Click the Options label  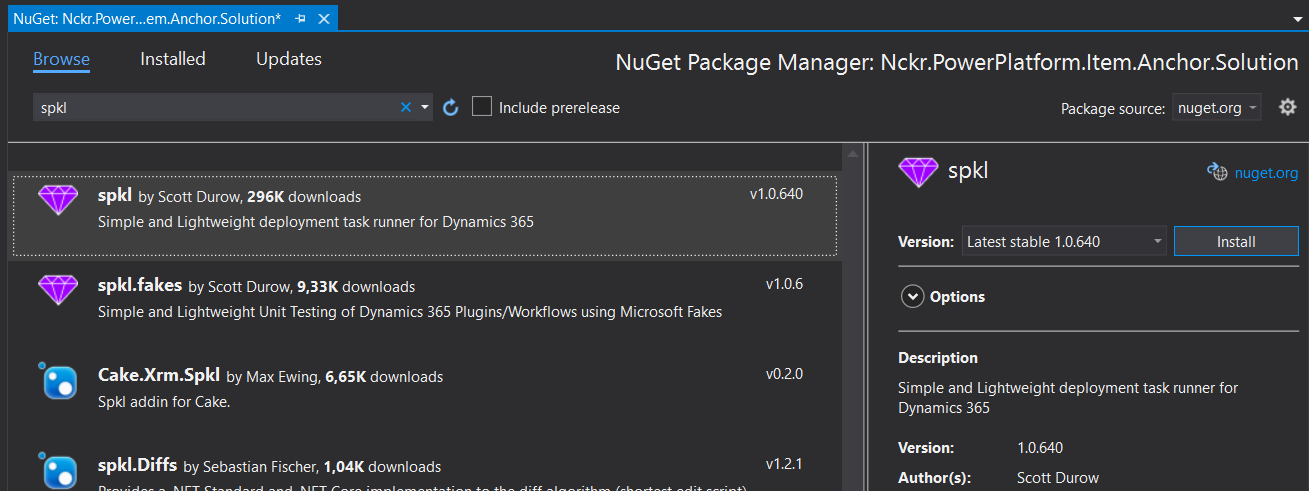(957, 297)
